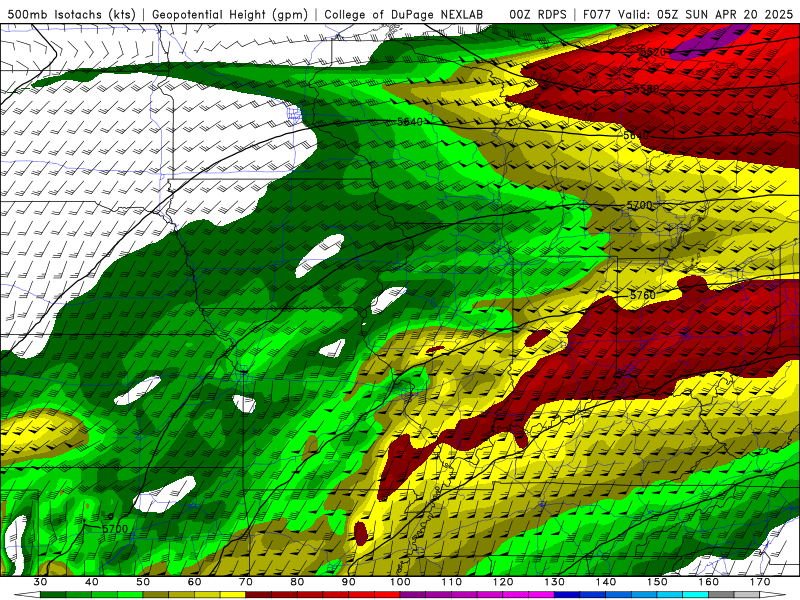Click the 'Geopotential Height (gpm)' title text
Screen dimensions: 800x600
[x=230, y=15]
